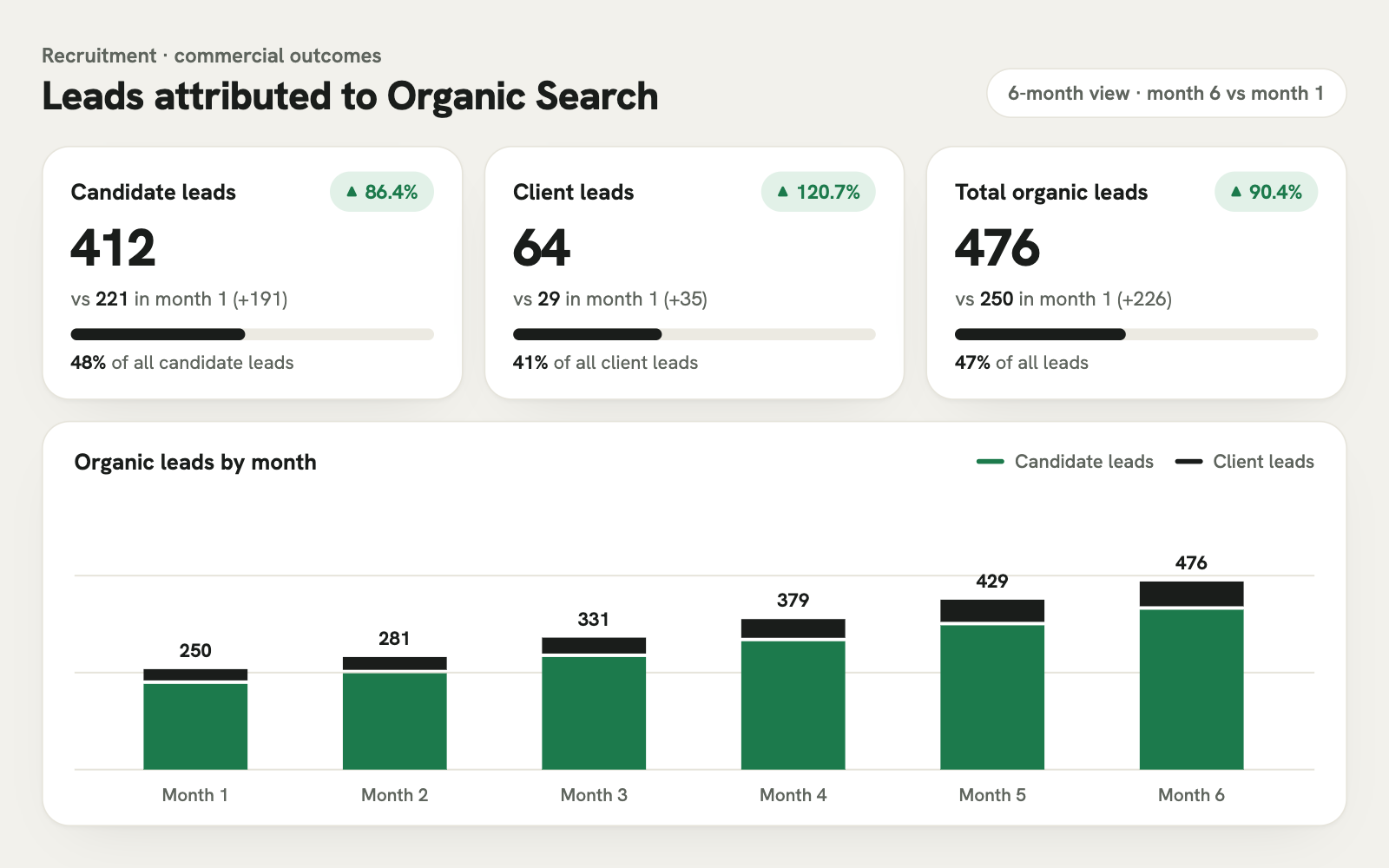
Task: Click the "Leads attributed to Organic Search" heading
Action: pos(350,96)
